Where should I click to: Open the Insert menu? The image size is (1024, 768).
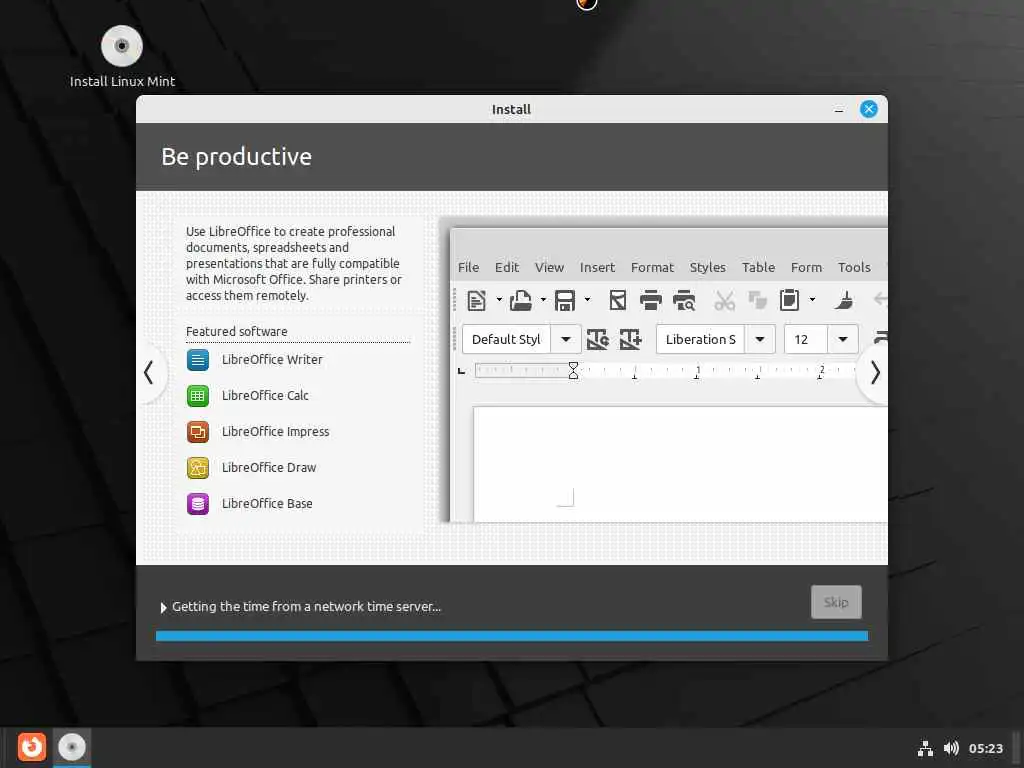[x=598, y=268]
